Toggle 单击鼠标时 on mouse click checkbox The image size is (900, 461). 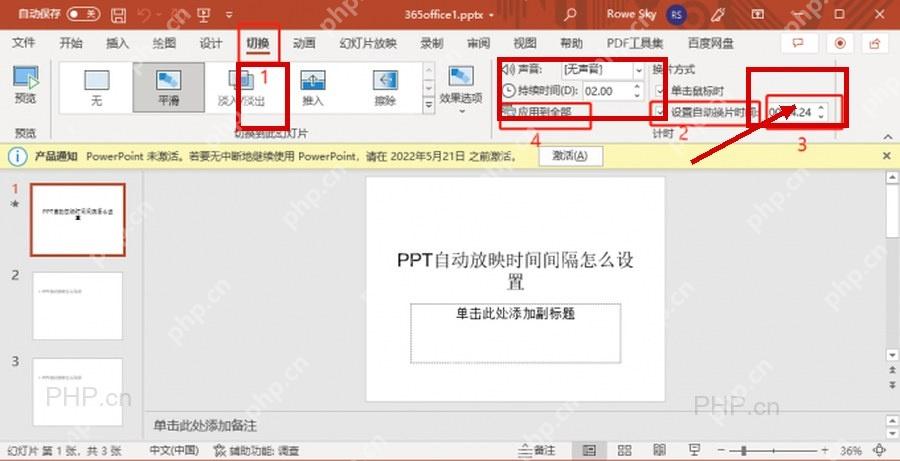660,91
